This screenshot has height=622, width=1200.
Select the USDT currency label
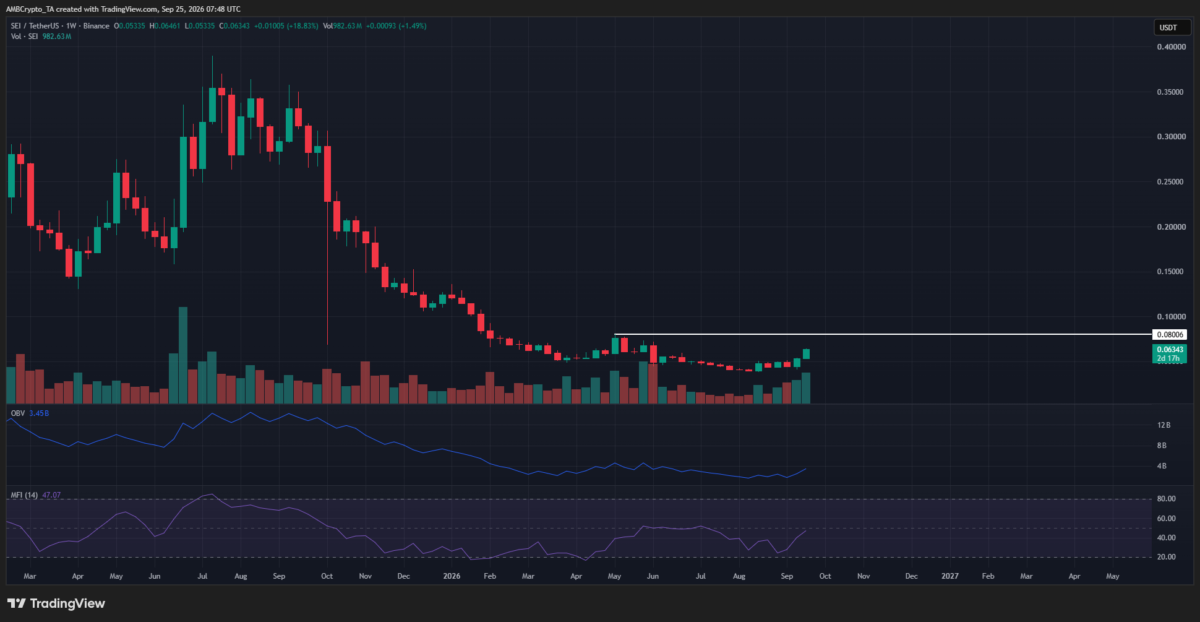tap(1166, 28)
